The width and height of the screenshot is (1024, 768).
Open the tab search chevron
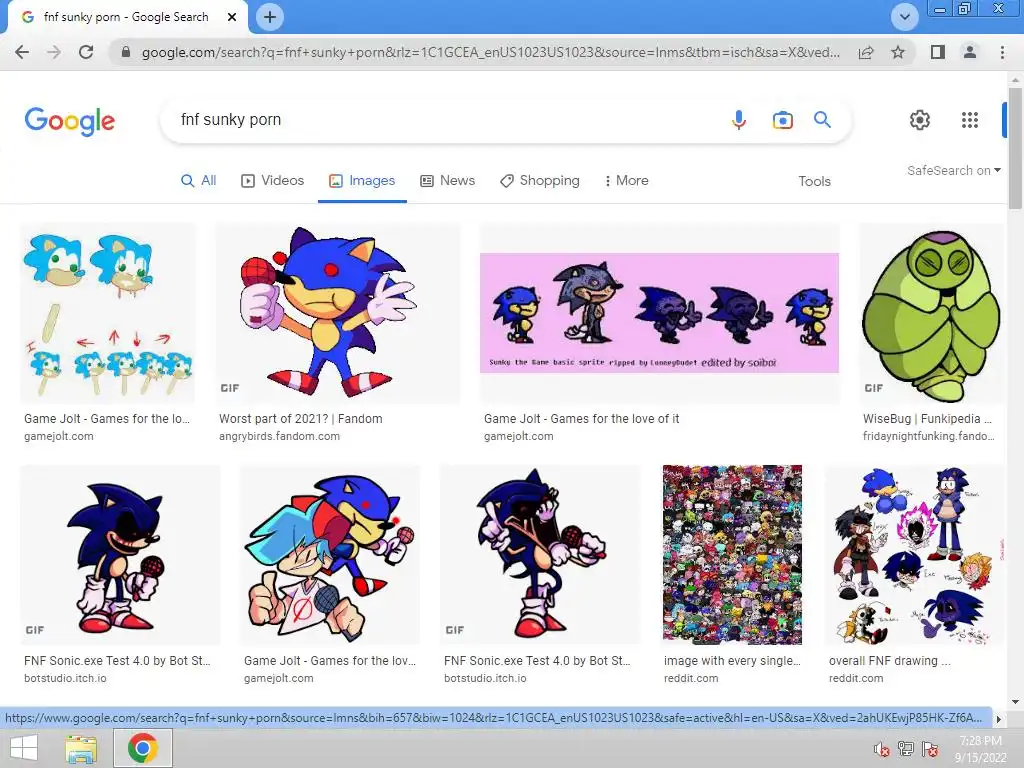[904, 17]
